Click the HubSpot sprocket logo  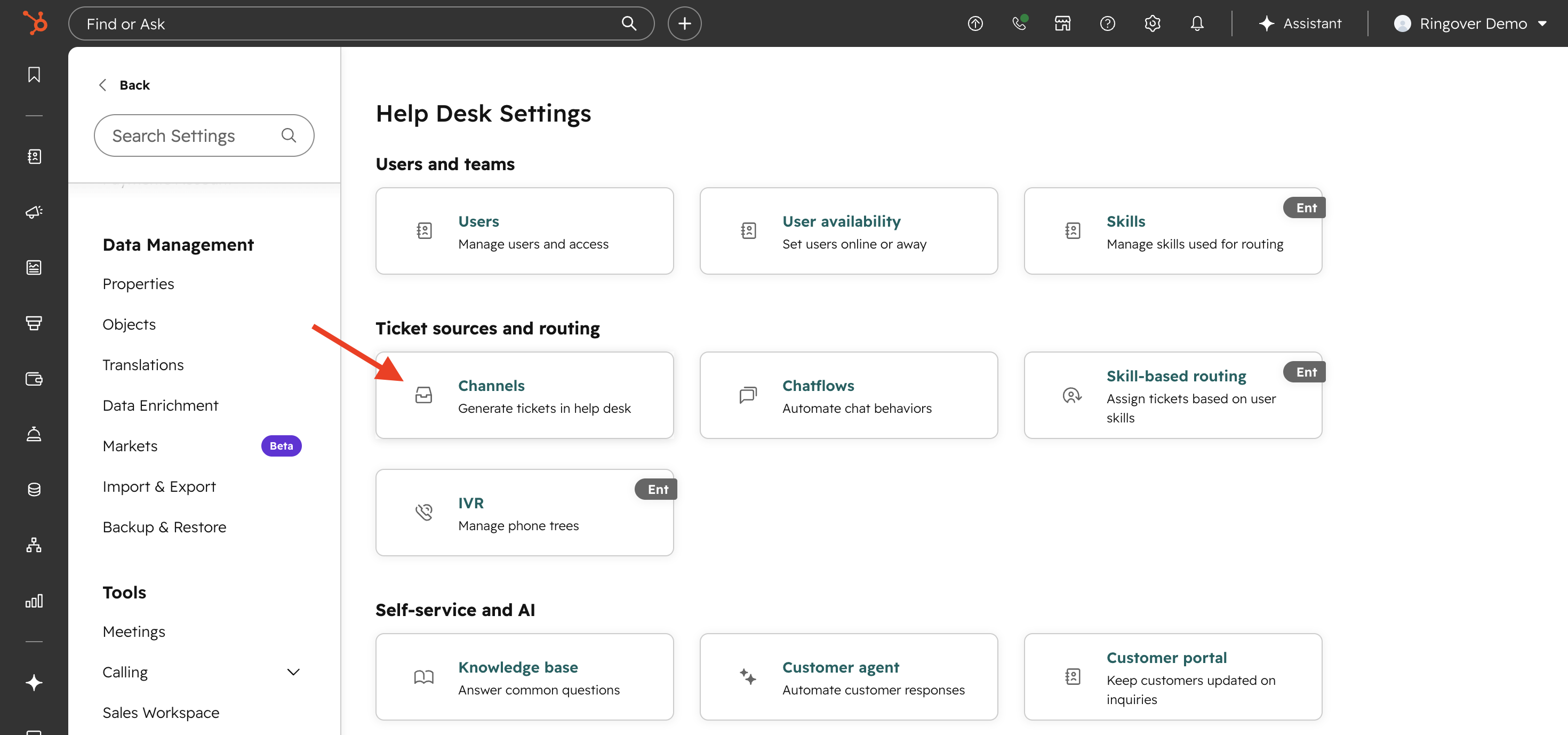click(x=35, y=23)
